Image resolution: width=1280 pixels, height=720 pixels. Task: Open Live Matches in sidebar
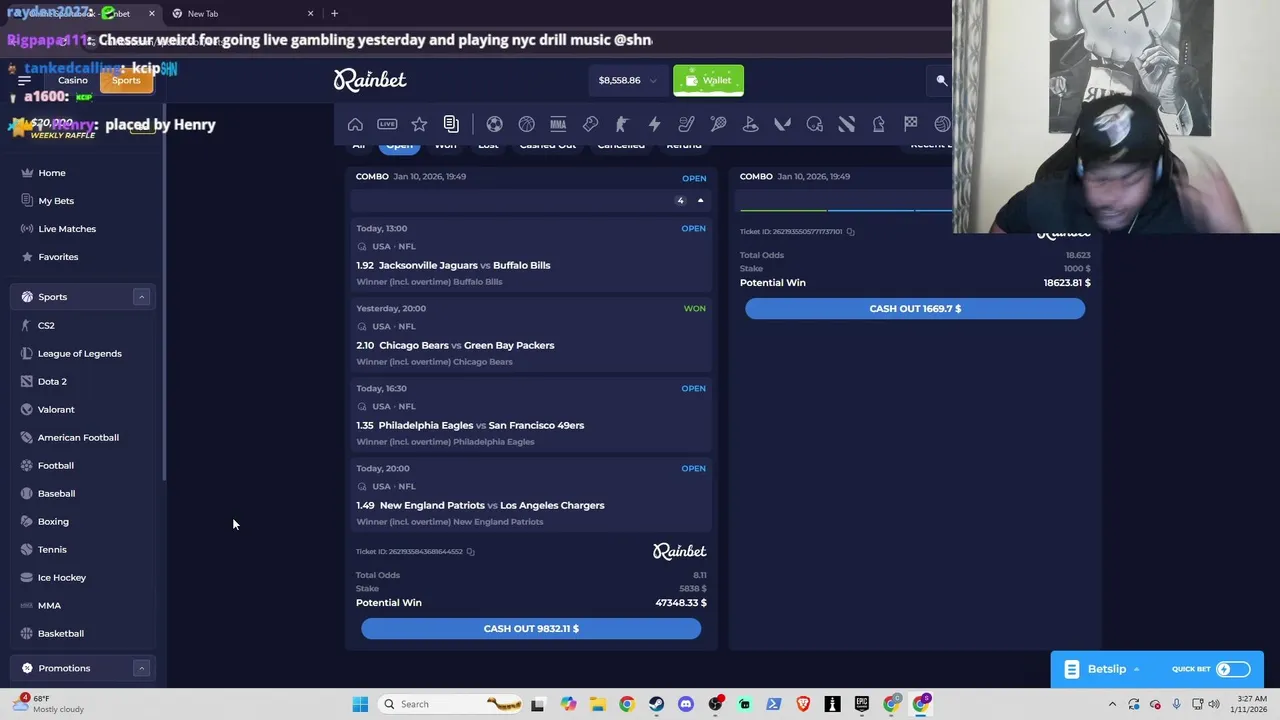(x=67, y=229)
